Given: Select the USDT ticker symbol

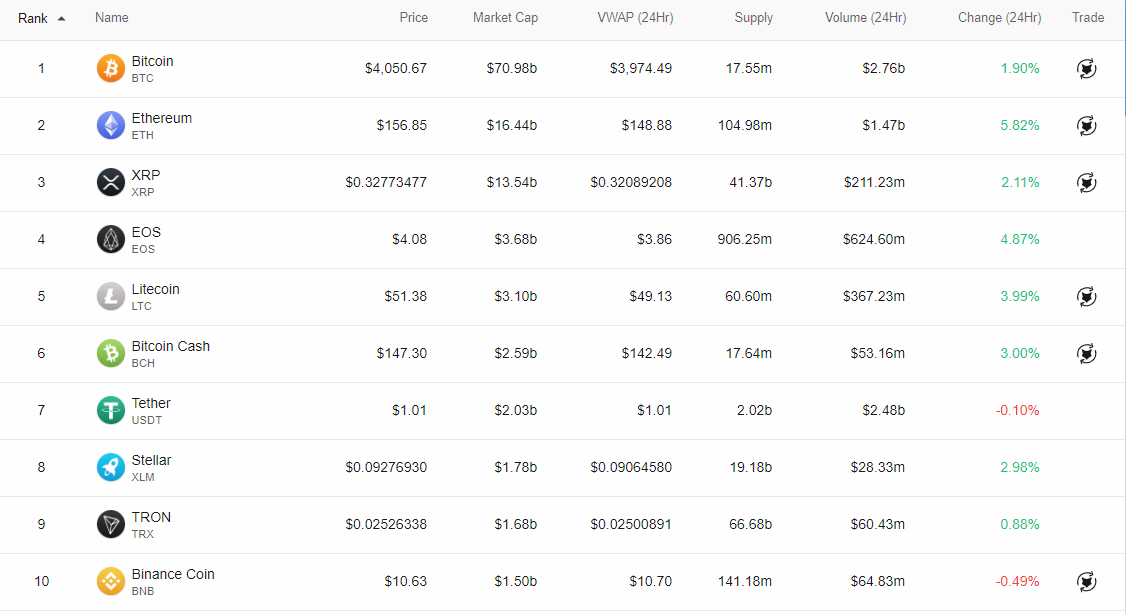Looking at the screenshot, I should click(x=146, y=420).
